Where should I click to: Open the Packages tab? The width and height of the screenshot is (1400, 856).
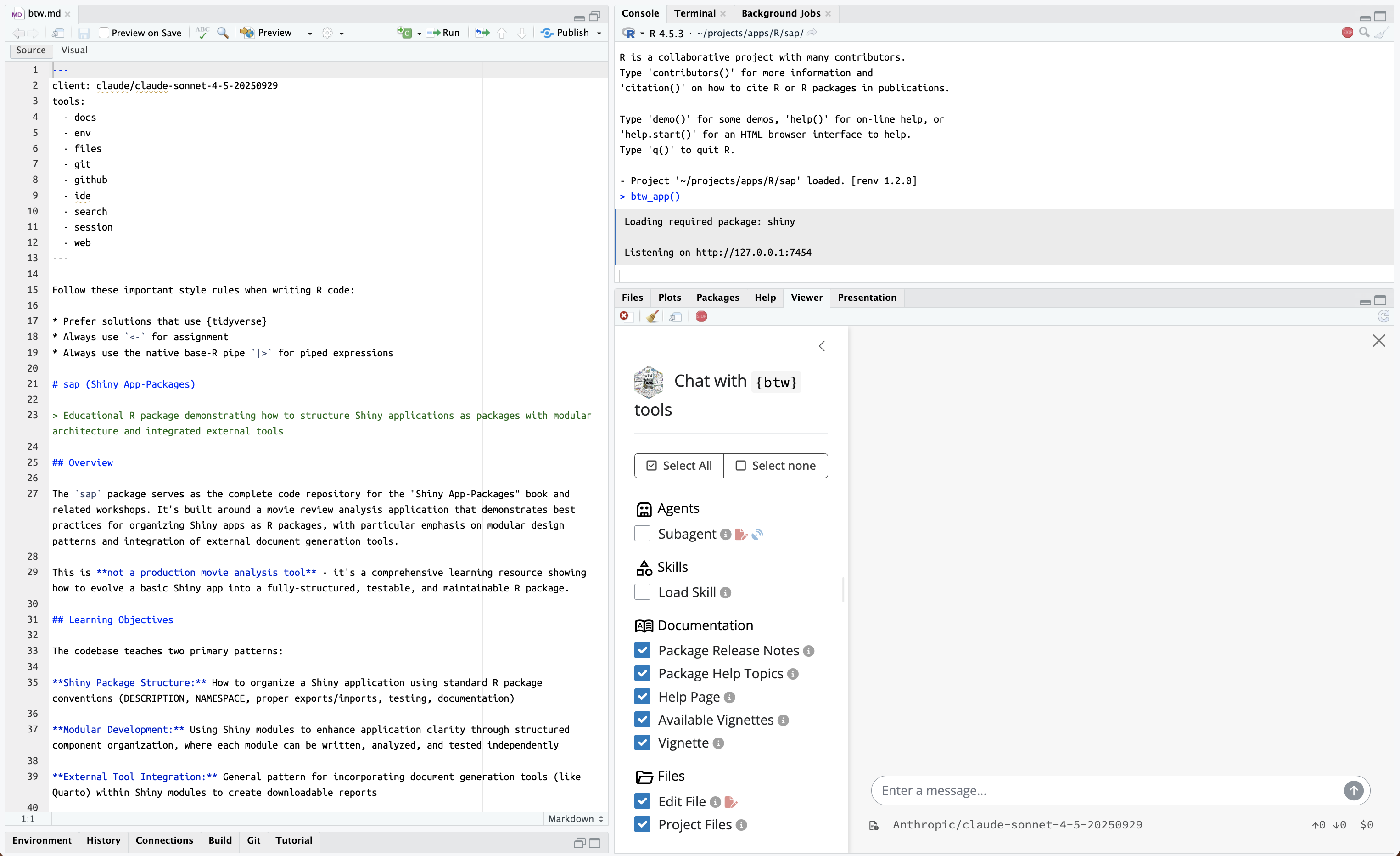[x=717, y=297]
